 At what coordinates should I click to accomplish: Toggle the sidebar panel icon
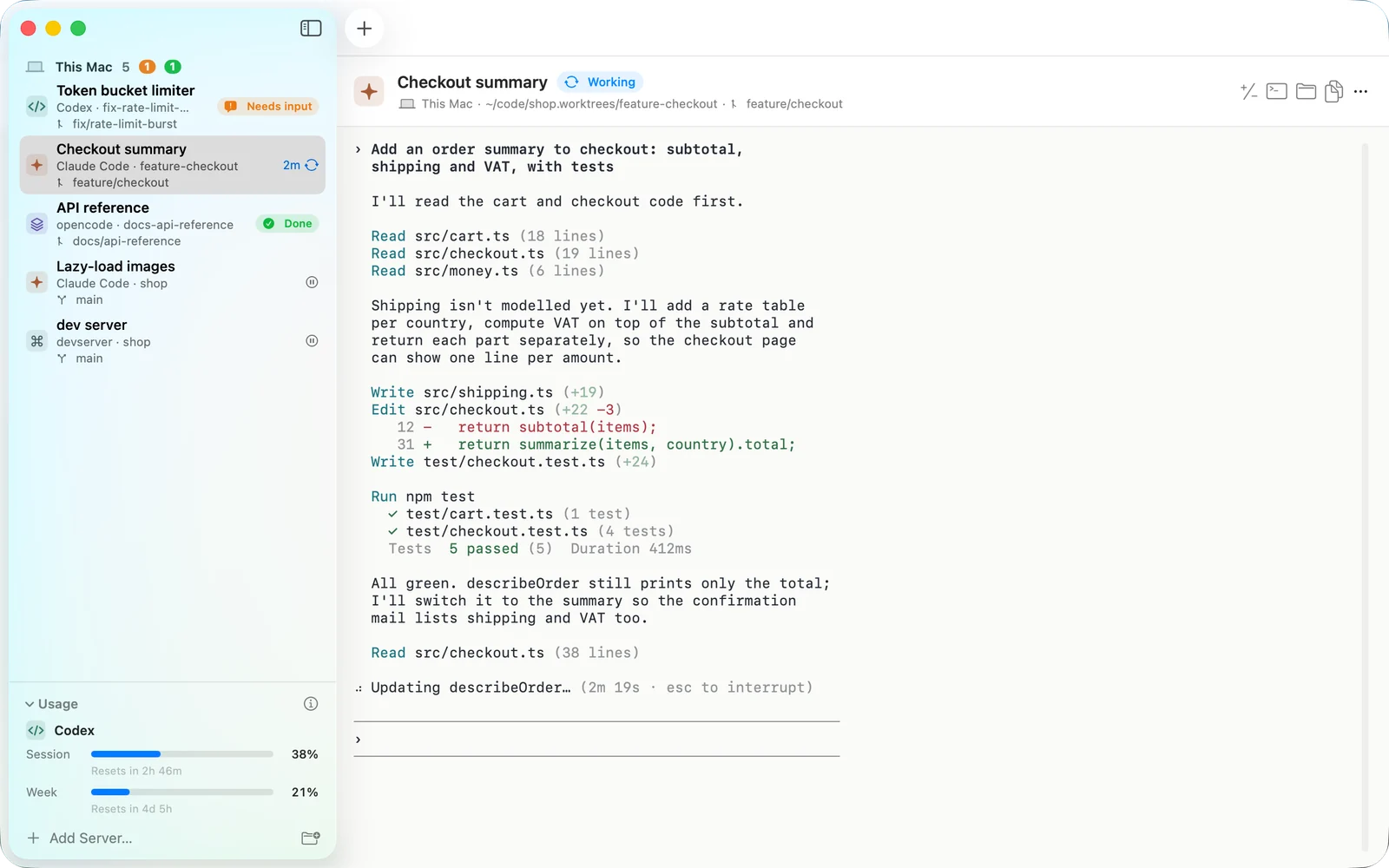[311, 29]
